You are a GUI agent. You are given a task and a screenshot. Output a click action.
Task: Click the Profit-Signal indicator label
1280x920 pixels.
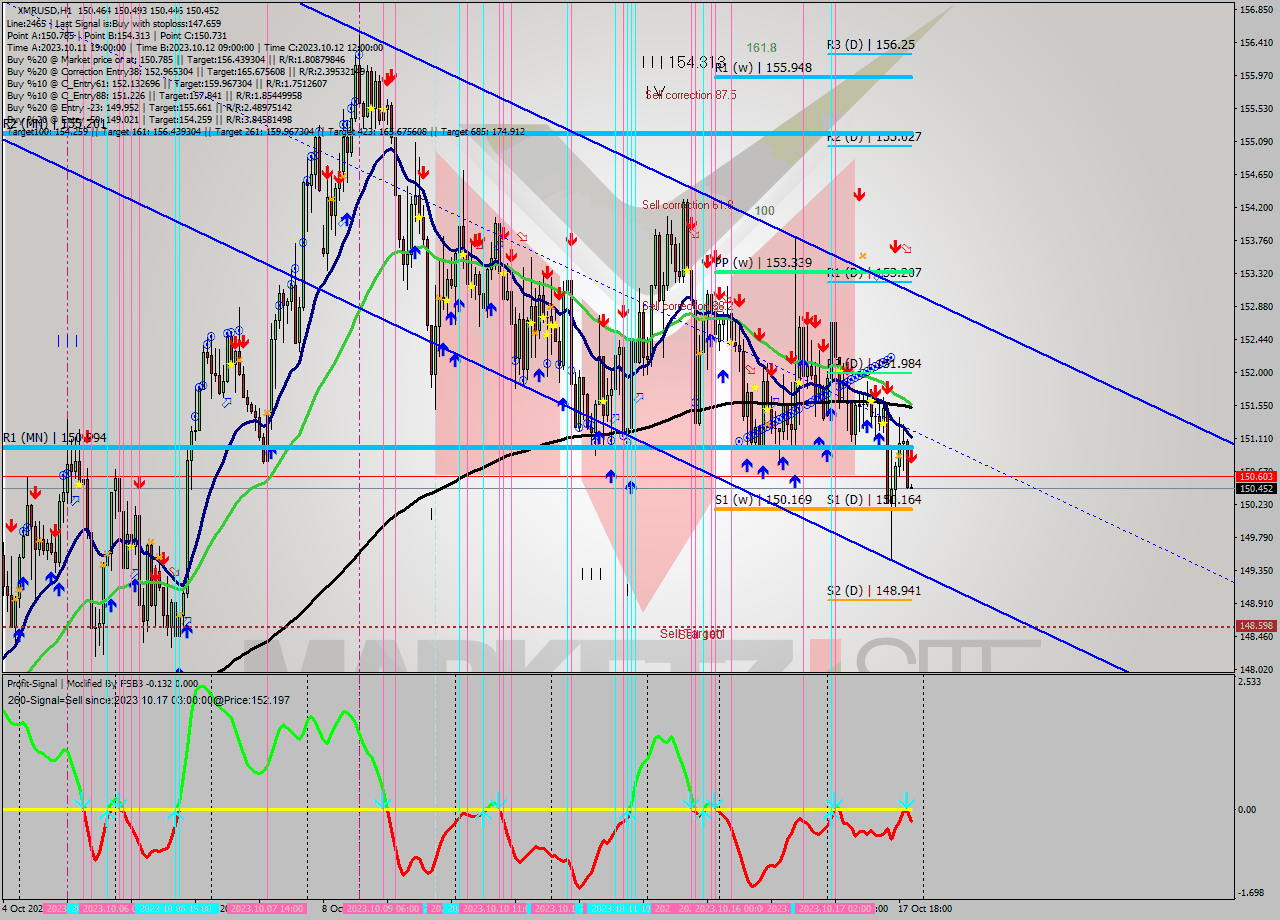tap(44, 684)
